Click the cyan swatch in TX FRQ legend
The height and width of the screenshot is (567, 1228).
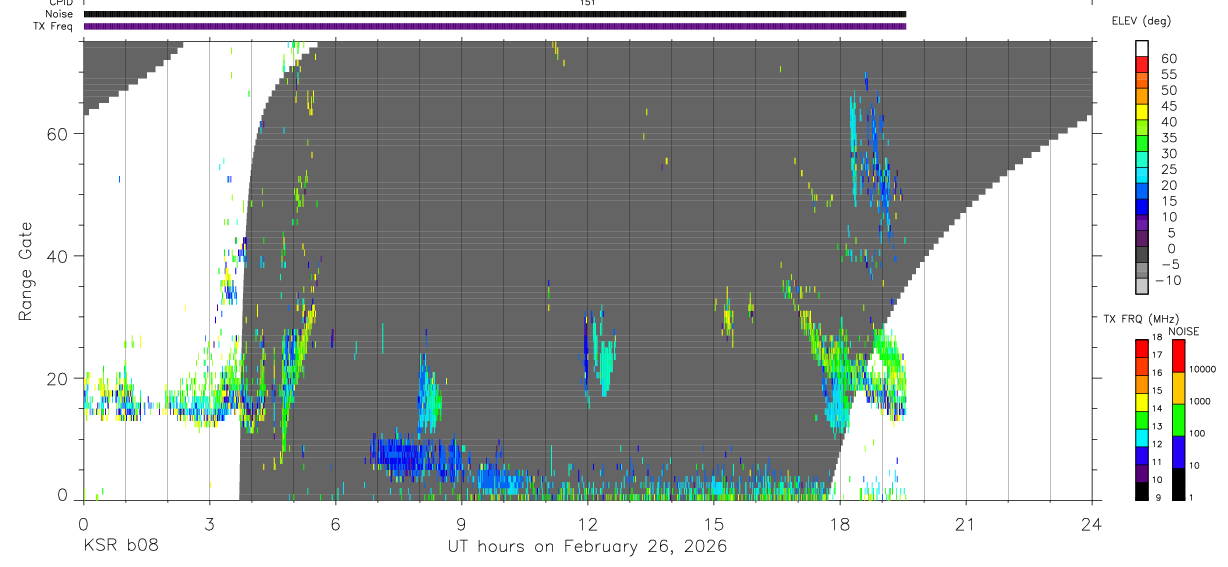[x=1142, y=437]
